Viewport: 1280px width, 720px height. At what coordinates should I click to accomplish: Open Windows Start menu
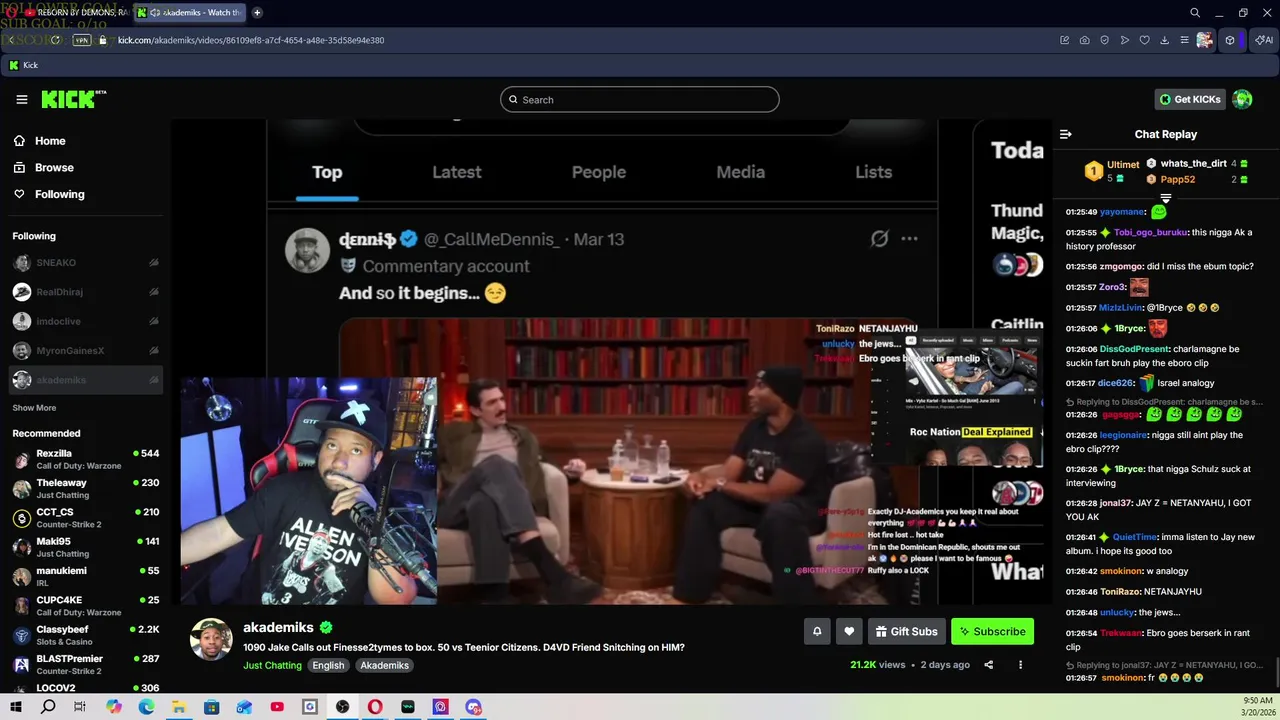15,707
